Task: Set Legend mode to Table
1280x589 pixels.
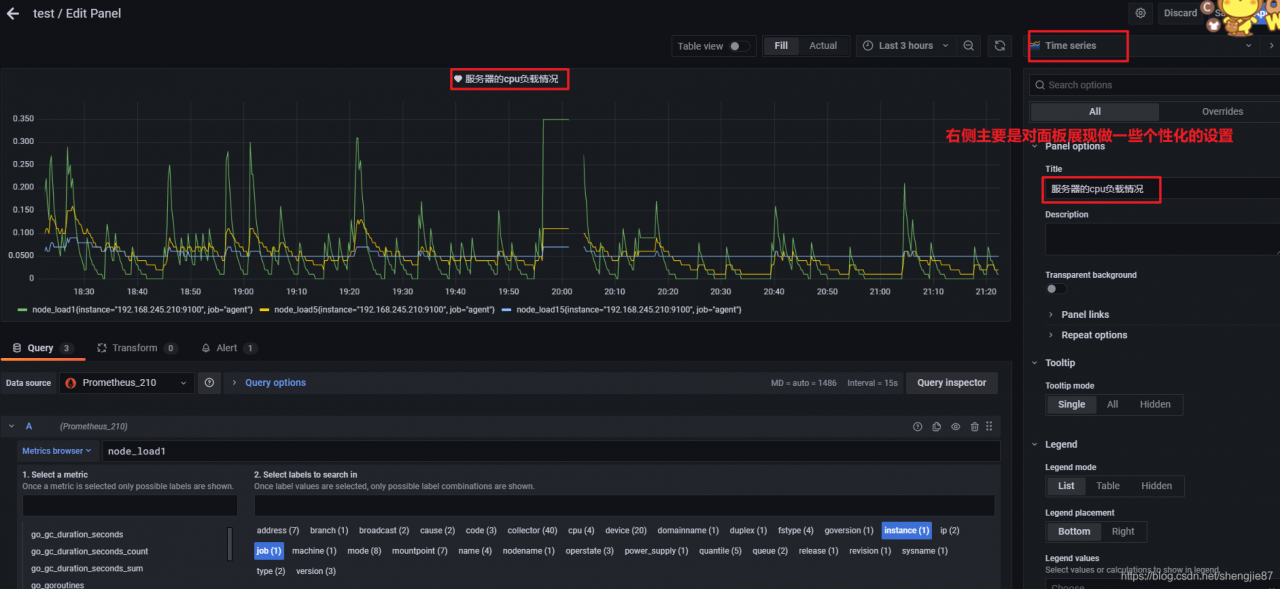Action: [1108, 486]
